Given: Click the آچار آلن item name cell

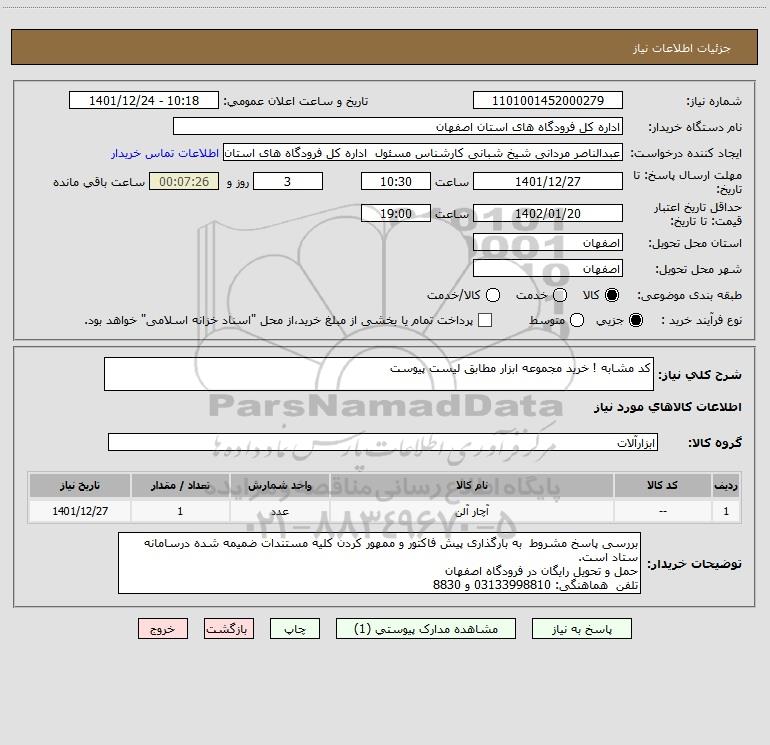Looking at the screenshot, I should click(471, 512).
